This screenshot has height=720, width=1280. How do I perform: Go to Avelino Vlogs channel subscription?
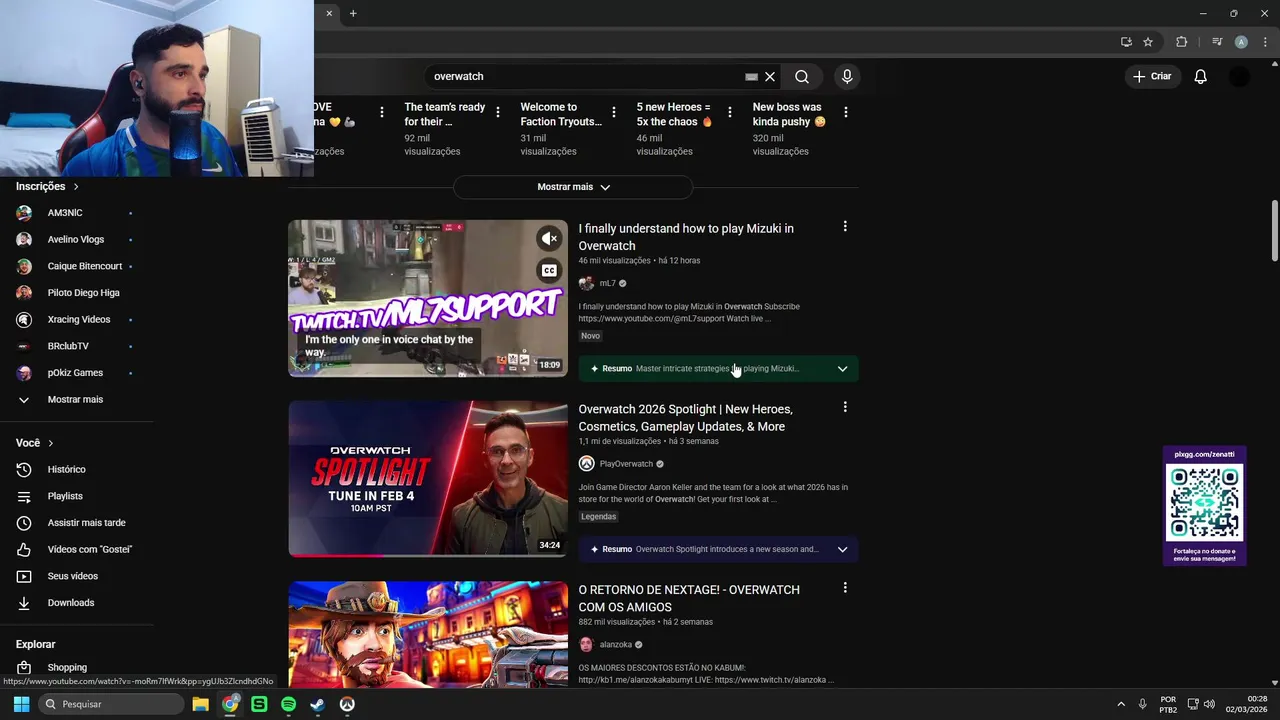click(76, 239)
